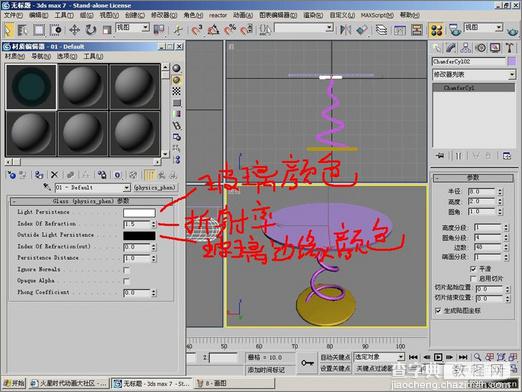This screenshot has height=392, width=522.
Task: Open the Schematic View toolbar icon
Action: click(x=417, y=30)
